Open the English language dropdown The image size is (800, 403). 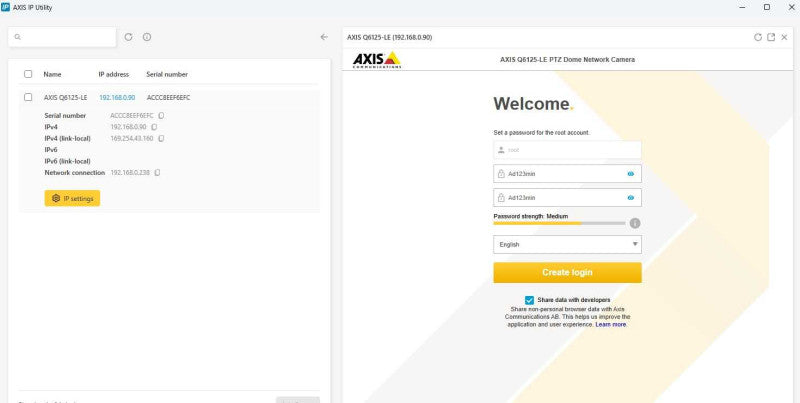click(567, 244)
